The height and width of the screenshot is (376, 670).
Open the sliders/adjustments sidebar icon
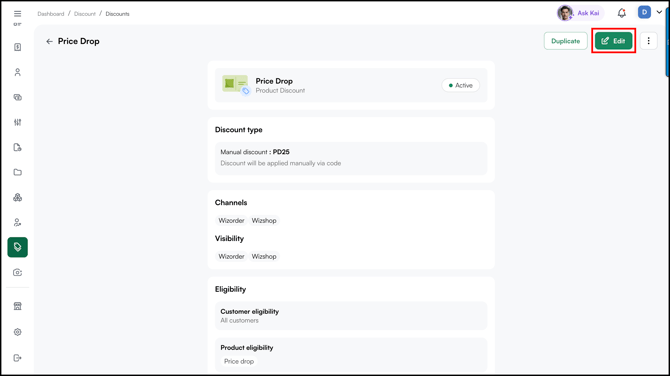[18, 122]
